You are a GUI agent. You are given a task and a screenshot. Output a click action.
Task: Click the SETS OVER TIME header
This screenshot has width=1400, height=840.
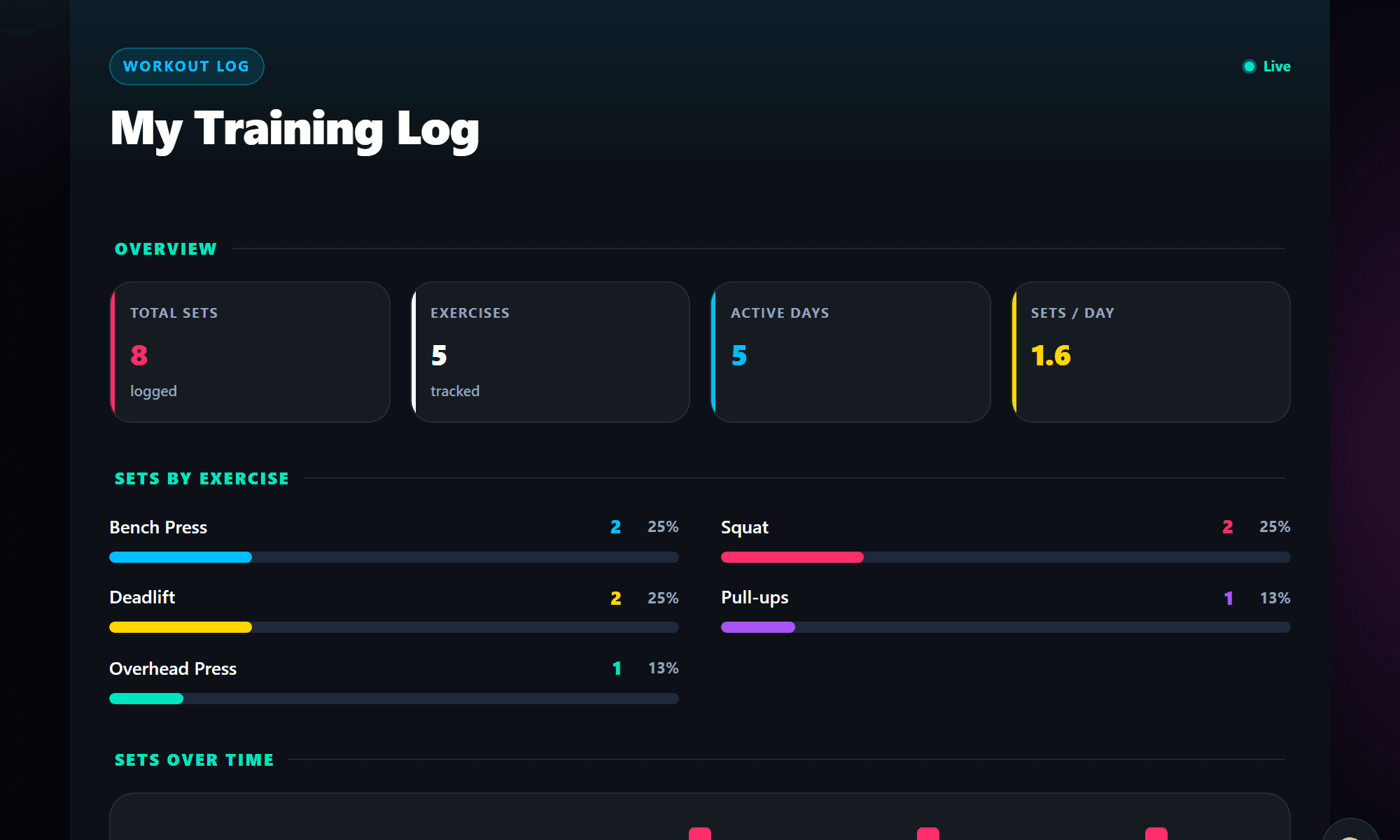[x=194, y=760]
